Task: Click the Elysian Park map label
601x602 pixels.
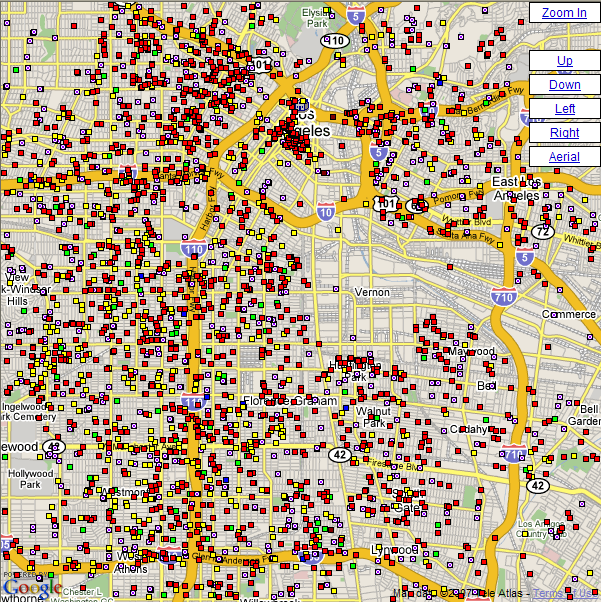Action: pyautogui.click(x=316, y=18)
